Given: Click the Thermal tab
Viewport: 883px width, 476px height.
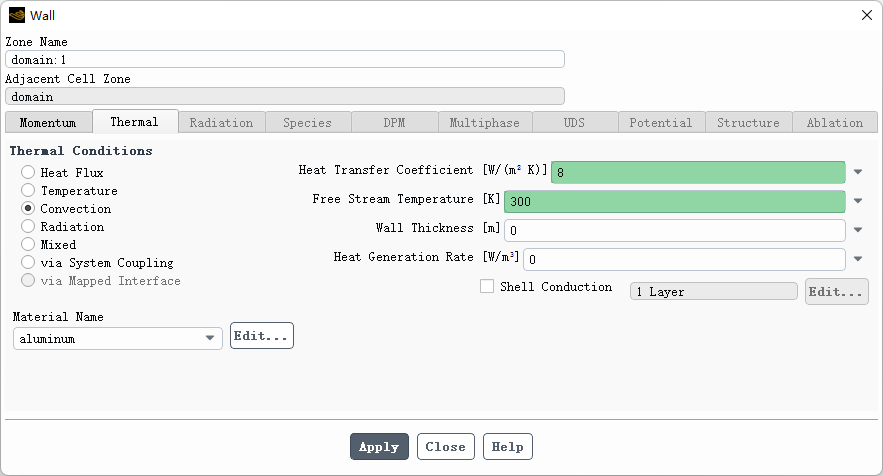Looking at the screenshot, I should click(x=135, y=122).
